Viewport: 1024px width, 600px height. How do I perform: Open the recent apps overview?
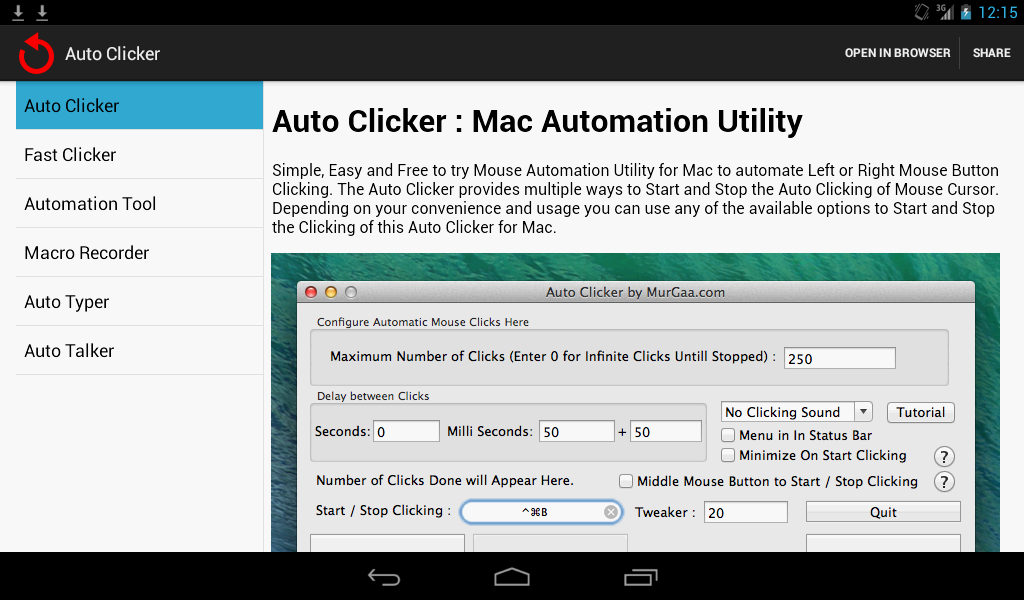click(640, 577)
